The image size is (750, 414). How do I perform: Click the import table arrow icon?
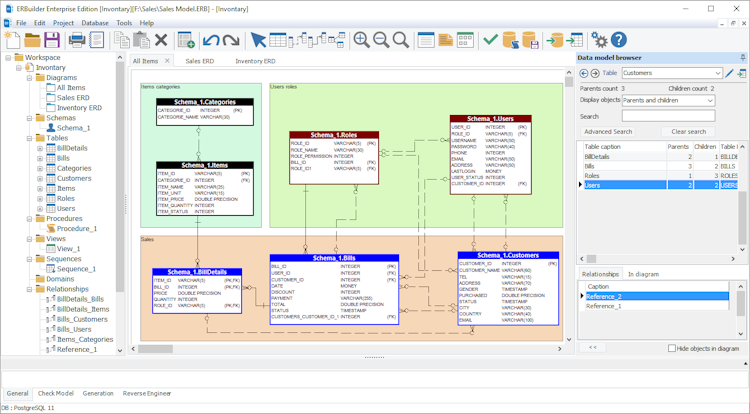(574, 40)
